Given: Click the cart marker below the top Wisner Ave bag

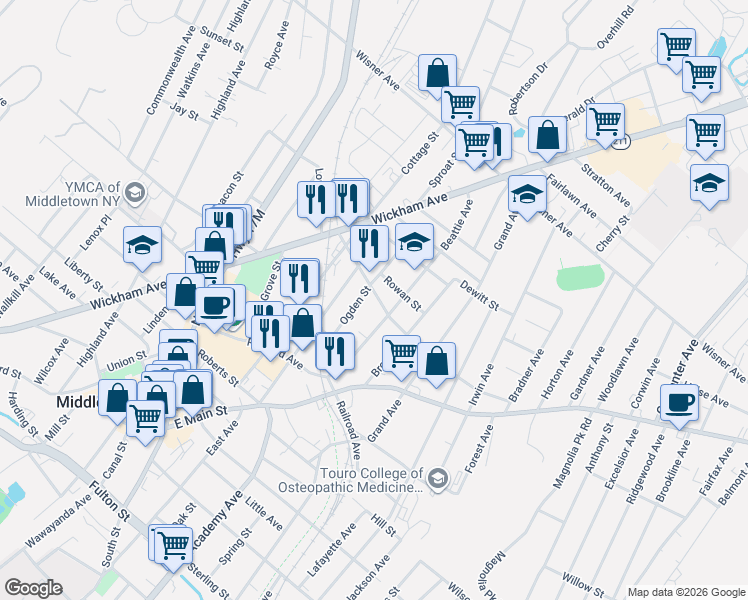Looking at the screenshot, I should pos(460,106).
